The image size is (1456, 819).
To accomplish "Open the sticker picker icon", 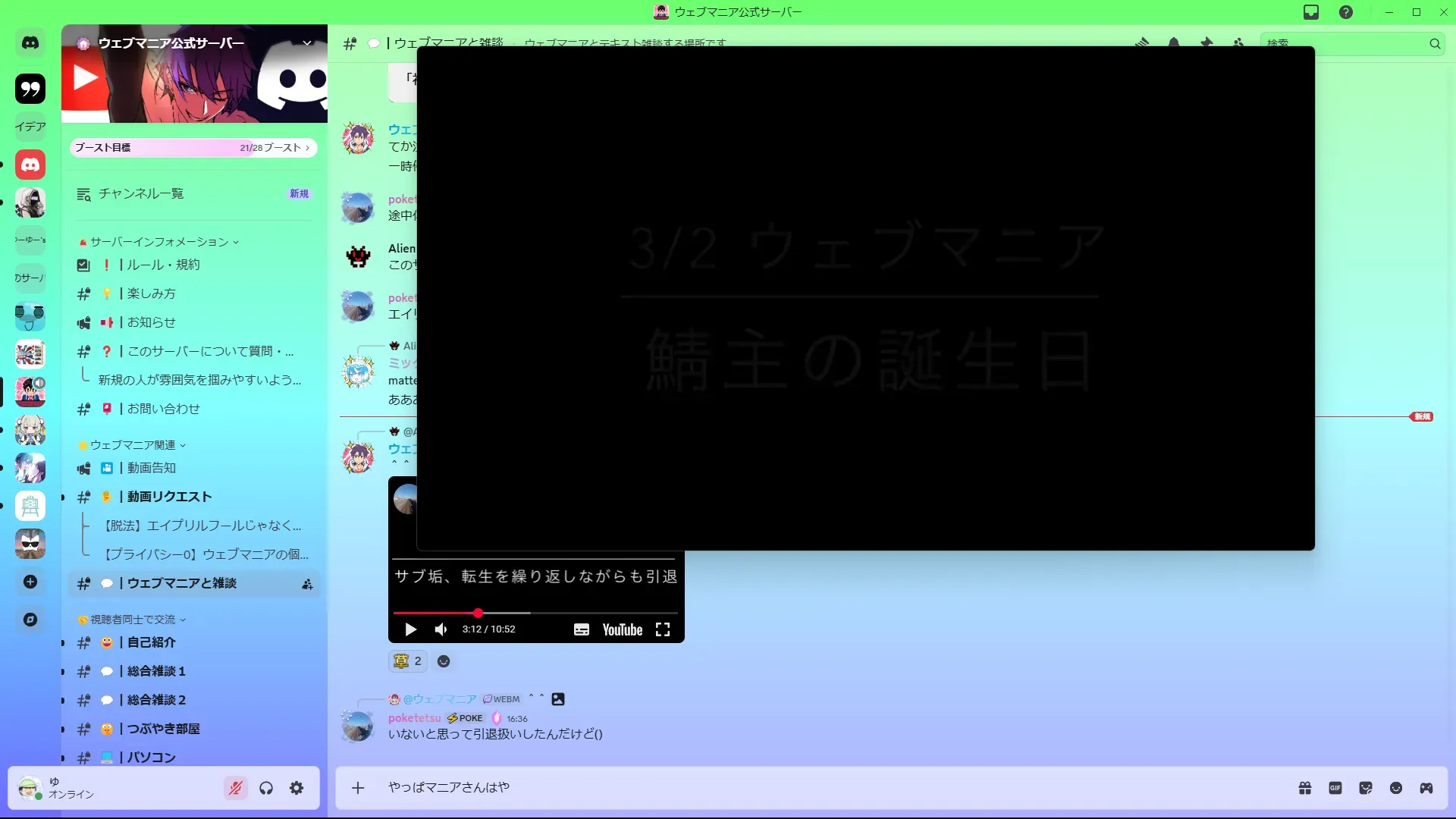I will [1366, 788].
